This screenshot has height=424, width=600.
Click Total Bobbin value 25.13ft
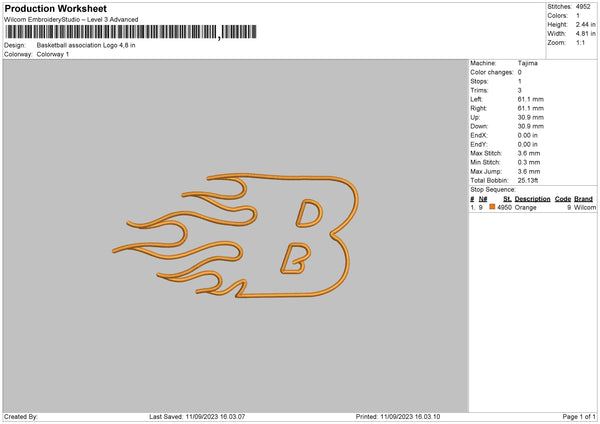coord(528,181)
